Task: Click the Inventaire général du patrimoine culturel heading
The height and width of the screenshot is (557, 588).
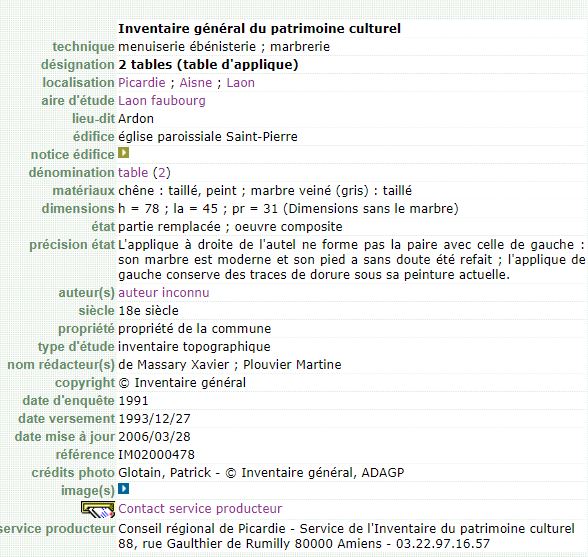Action: [x=260, y=29]
